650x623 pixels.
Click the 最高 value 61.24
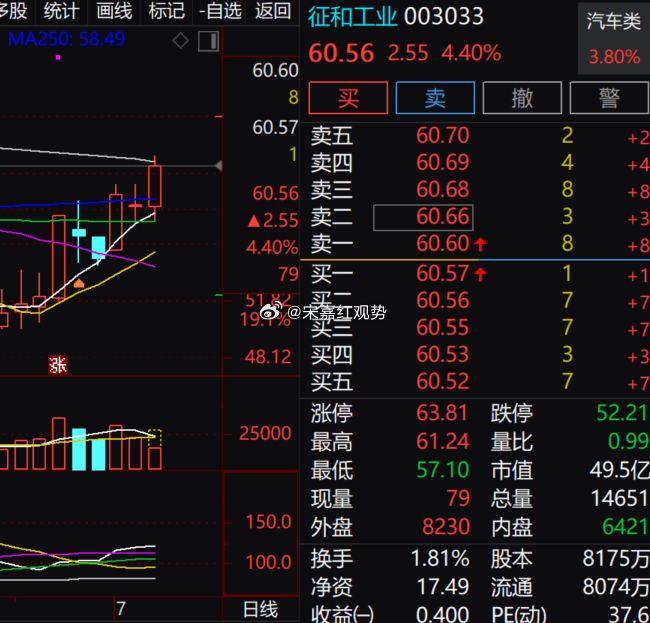(442, 441)
